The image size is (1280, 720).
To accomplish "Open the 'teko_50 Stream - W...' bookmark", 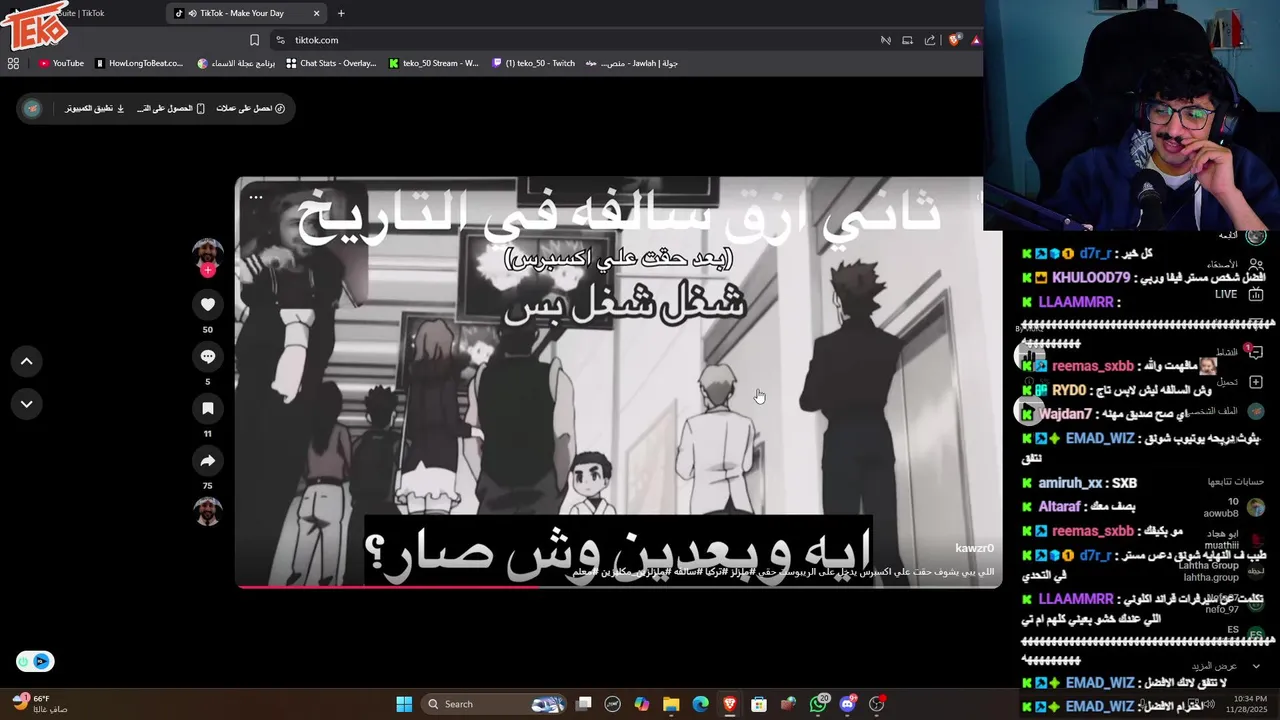I will point(434,63).
